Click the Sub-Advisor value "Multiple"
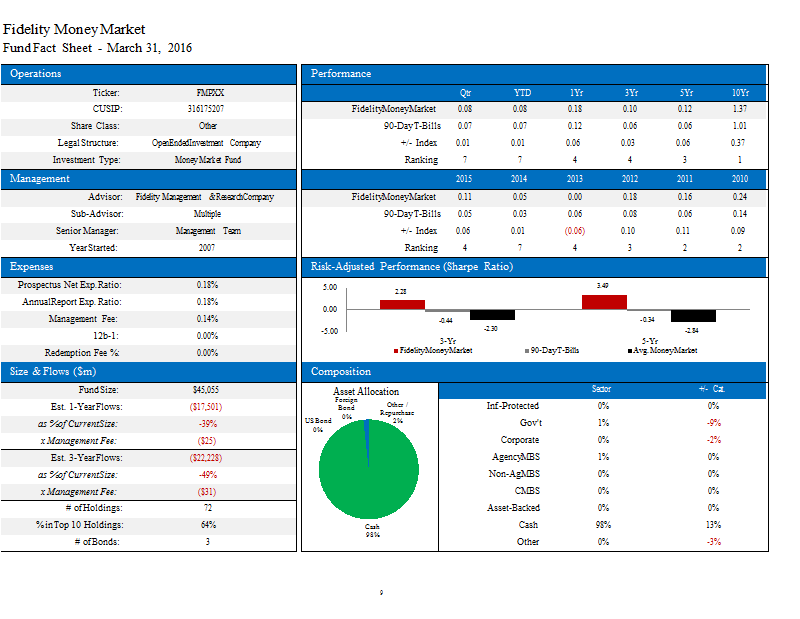This screenshot has height=619, width=800. point(207,214)
